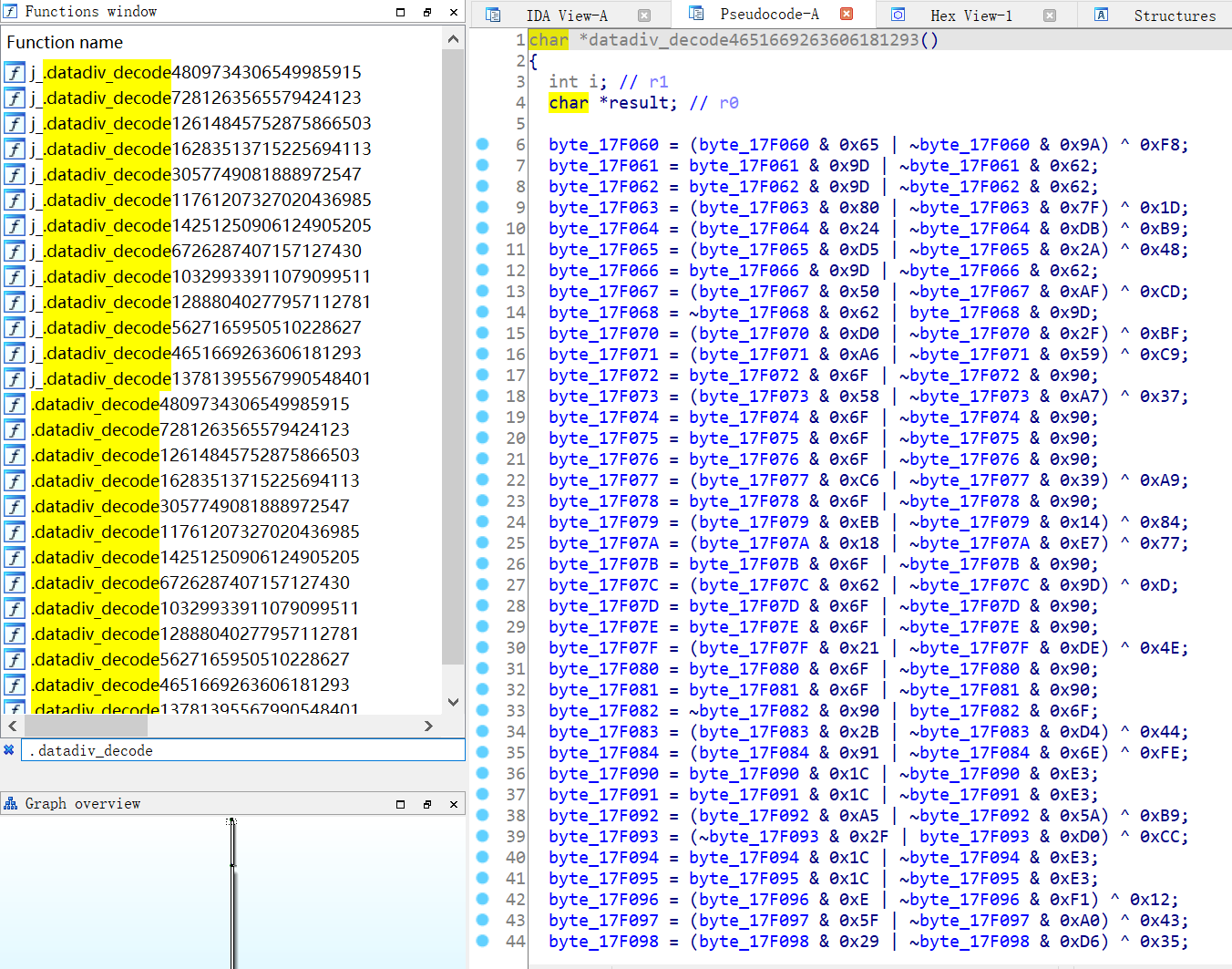Clear the function filter with the X icon
This screenshot has height=969, width=1232.
point(9,749)
